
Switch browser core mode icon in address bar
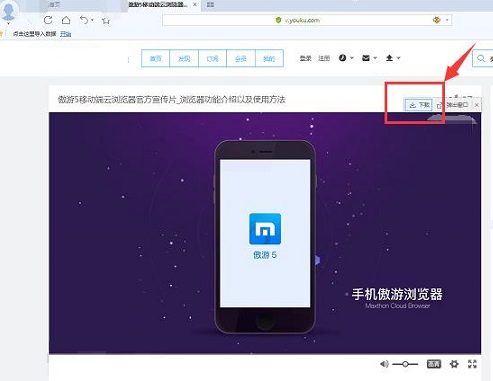pos(437,20)
